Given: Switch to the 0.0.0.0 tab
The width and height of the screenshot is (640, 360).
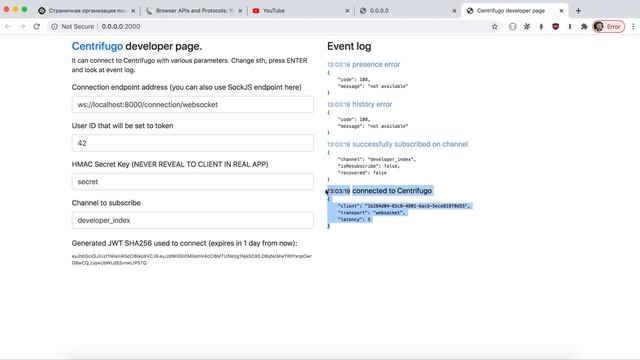Looking at the screenshot, I should tap(379, 11).
